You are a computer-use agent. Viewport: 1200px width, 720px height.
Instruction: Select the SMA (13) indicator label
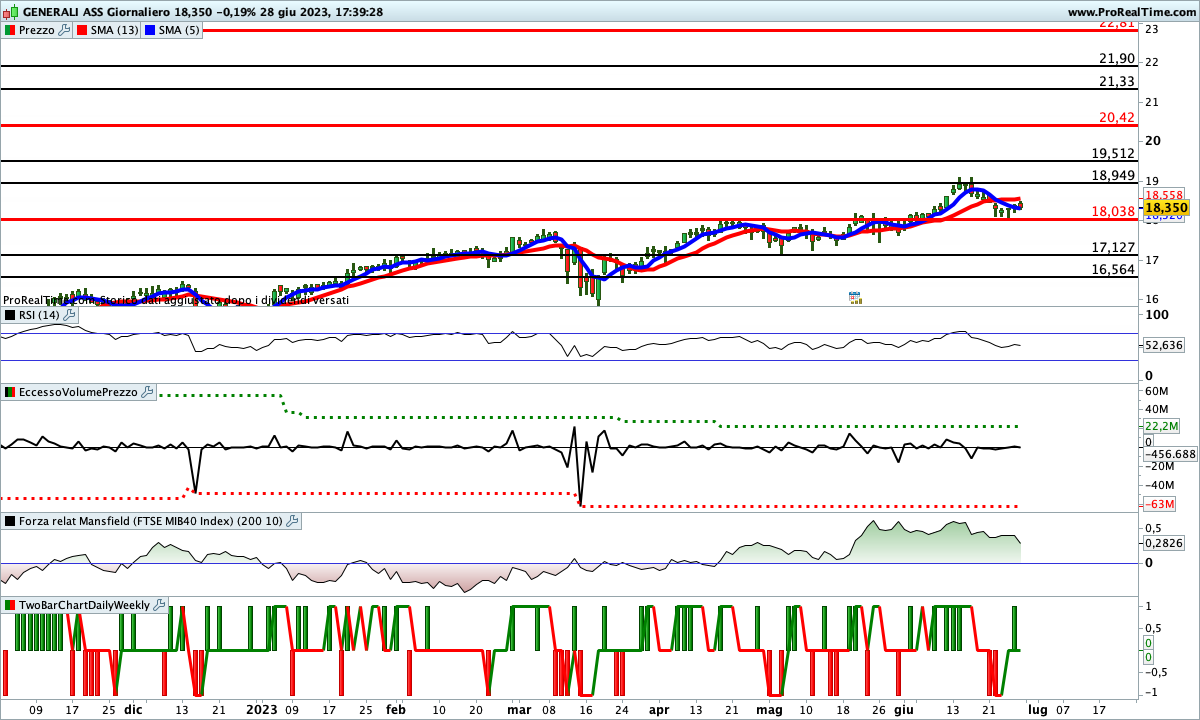115,30
